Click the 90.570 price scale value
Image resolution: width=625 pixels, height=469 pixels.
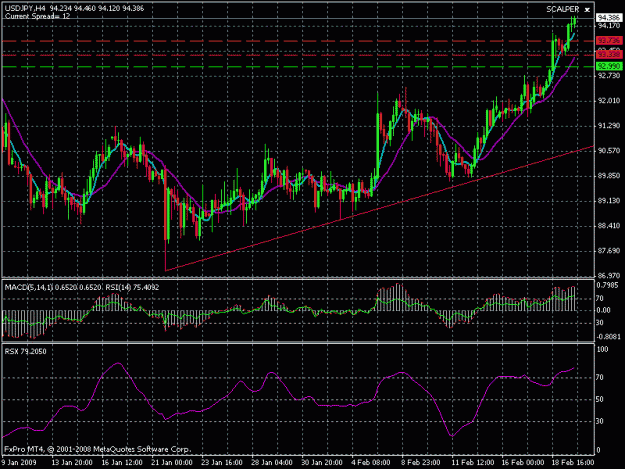pyautogui.click(x=609, y=151)
